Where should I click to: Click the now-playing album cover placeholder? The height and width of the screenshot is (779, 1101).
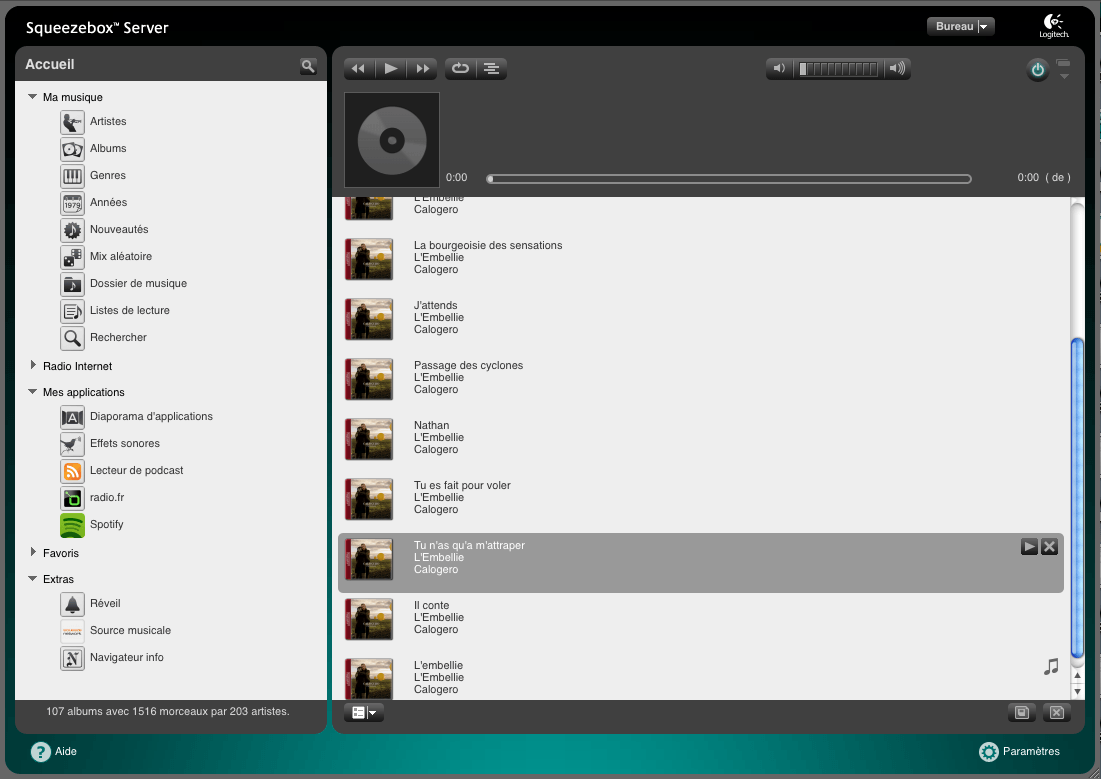tap(392, 140)
